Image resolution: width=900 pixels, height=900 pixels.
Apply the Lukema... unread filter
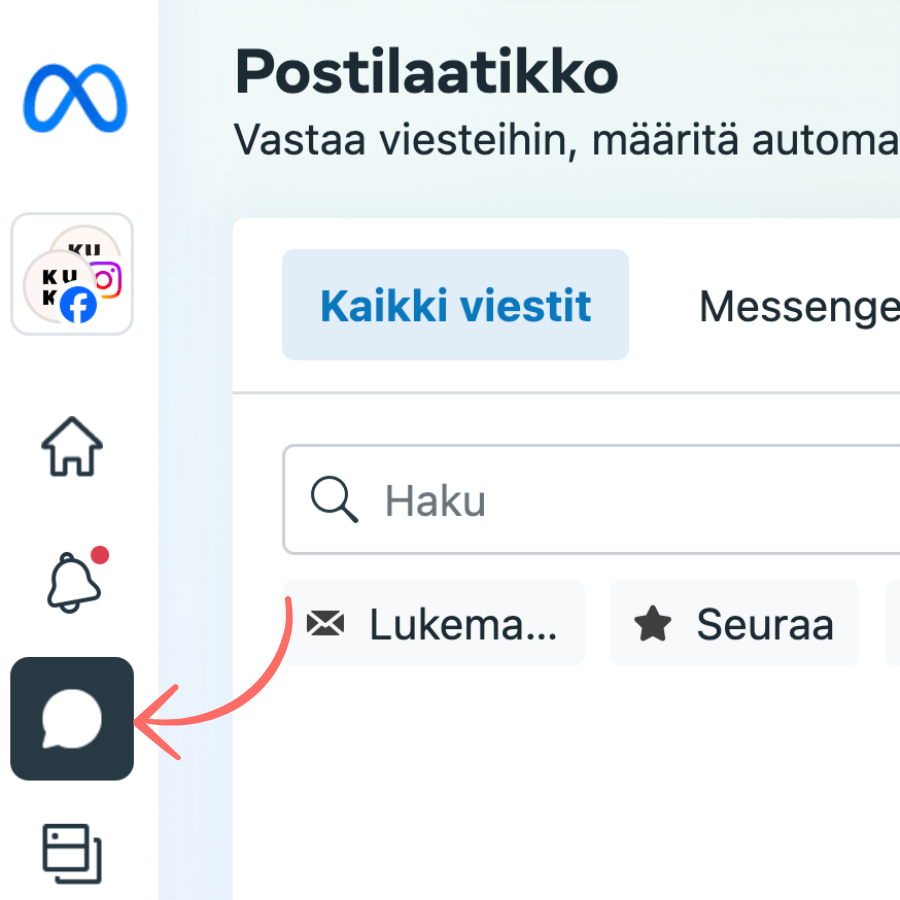433,623
